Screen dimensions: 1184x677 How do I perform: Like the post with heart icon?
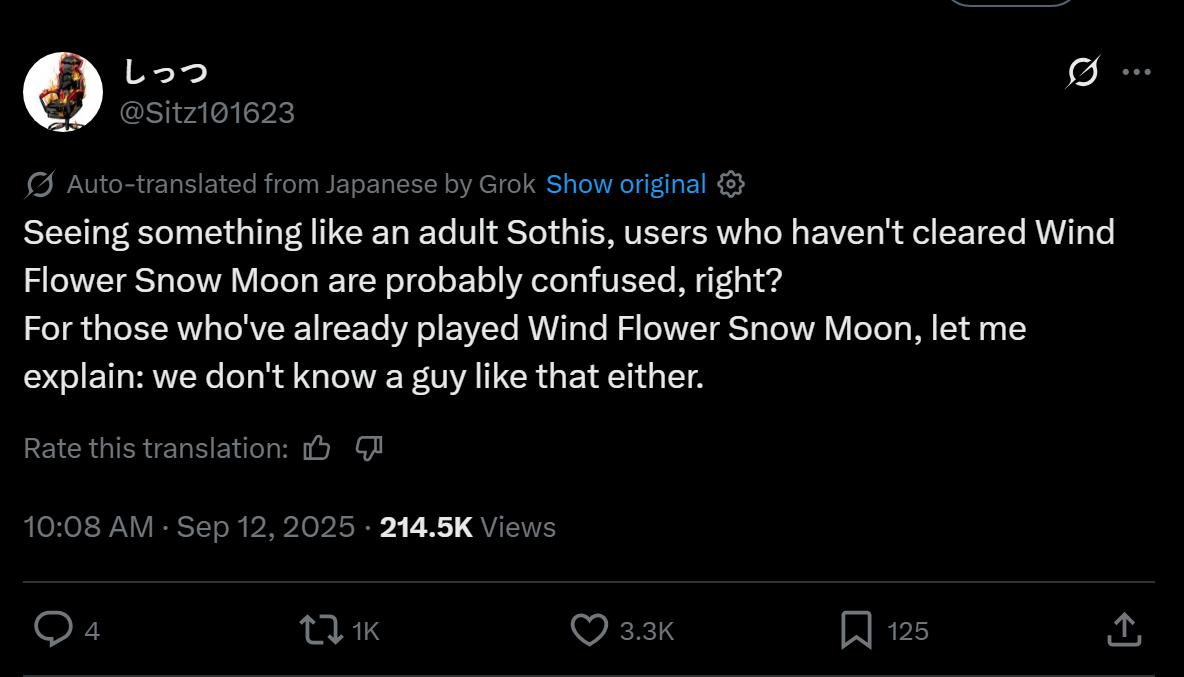click(589, 630)
